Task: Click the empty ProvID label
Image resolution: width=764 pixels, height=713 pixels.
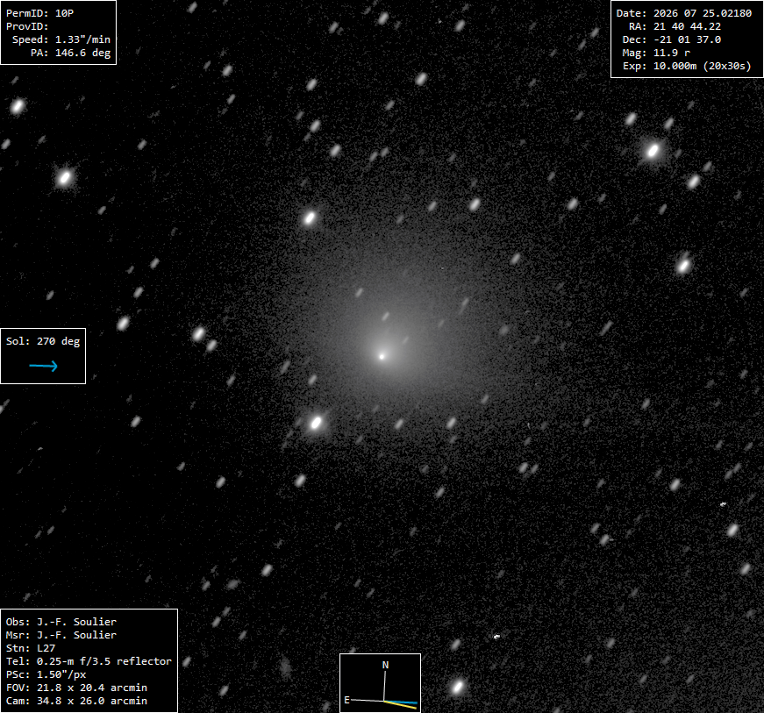Action: pyautogui.click(x=27, y=27)
